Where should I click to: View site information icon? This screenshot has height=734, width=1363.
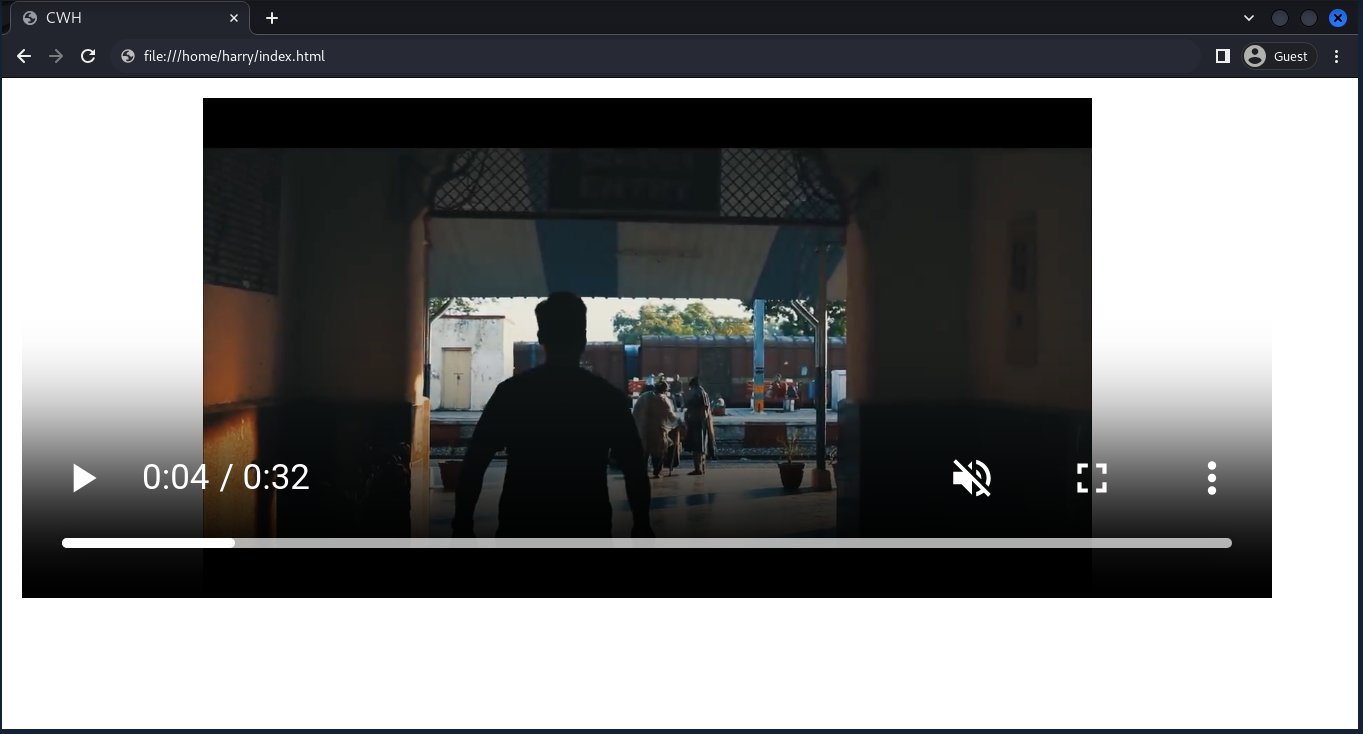[x=128, y=56]
